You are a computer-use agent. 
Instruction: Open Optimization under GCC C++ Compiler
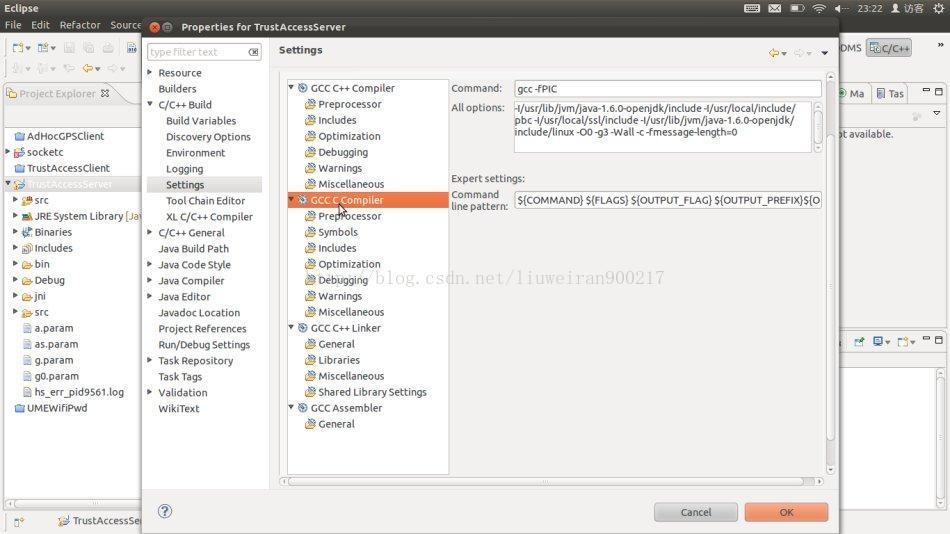pos(349,136)
